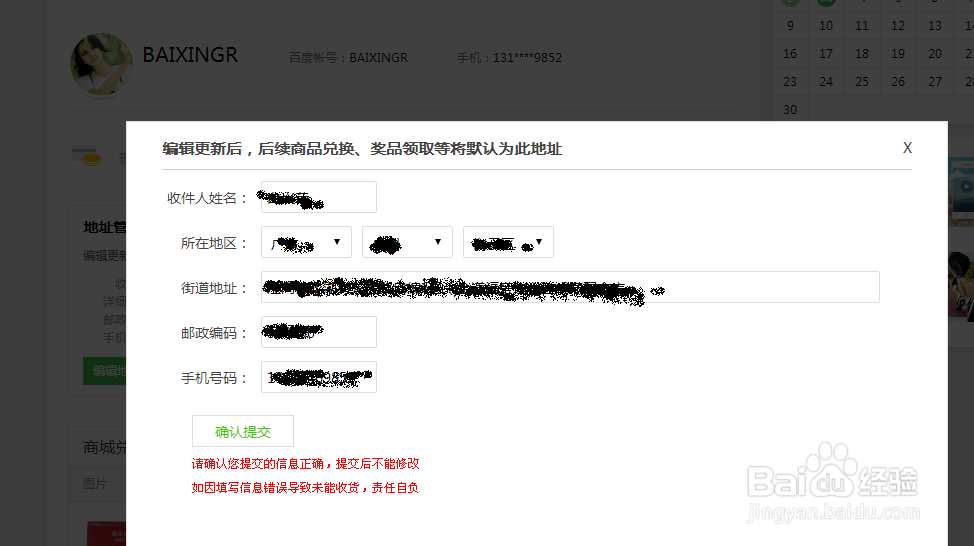Select day 9 in the calendar

click(790, 25)
